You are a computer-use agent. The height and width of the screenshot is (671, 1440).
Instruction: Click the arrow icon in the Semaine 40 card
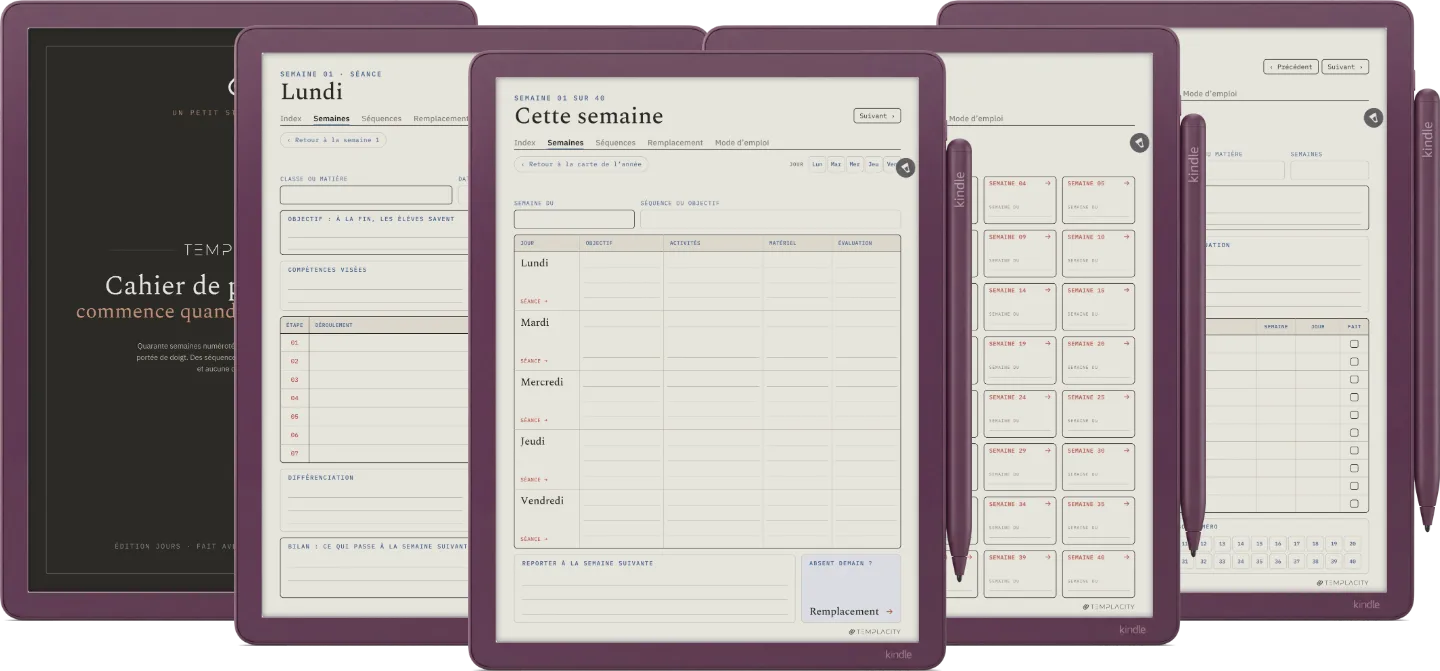[1127, 557]
